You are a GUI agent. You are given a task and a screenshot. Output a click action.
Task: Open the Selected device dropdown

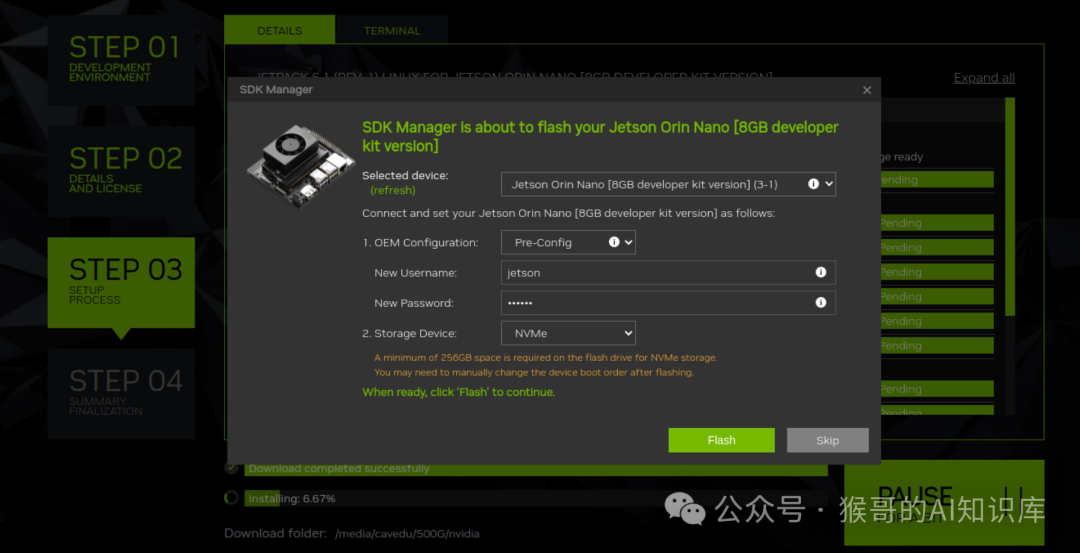(668, 184)
